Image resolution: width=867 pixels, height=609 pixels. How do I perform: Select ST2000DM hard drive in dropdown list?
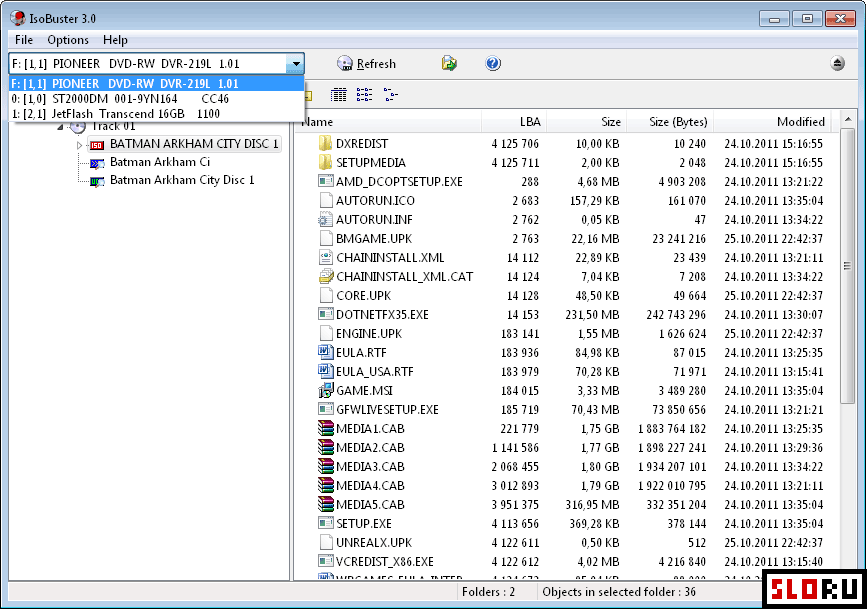[x=156, y=98]
